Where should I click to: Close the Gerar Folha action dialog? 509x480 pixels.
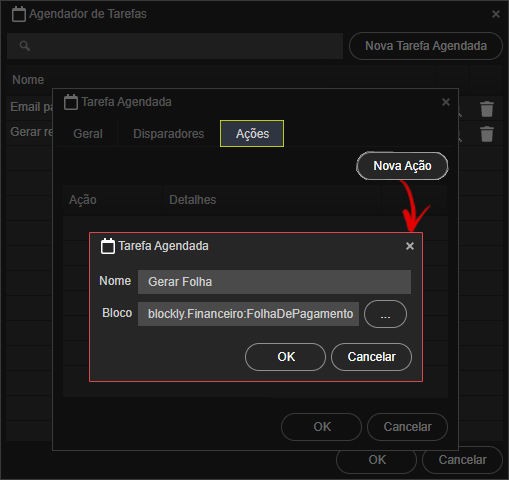(410, 246)
